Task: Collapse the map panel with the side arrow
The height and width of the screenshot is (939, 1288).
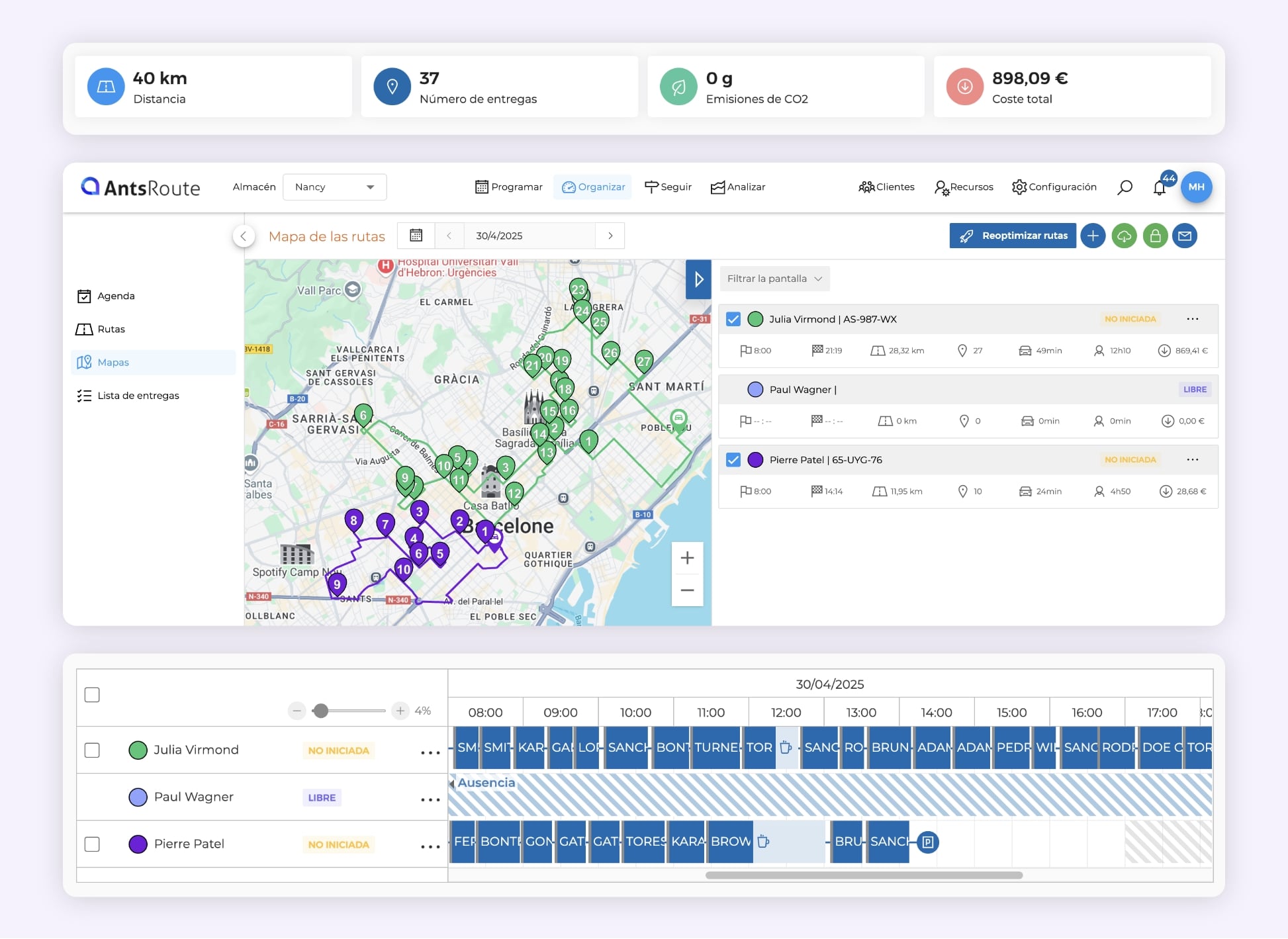Action: click(x=698, y=280)
